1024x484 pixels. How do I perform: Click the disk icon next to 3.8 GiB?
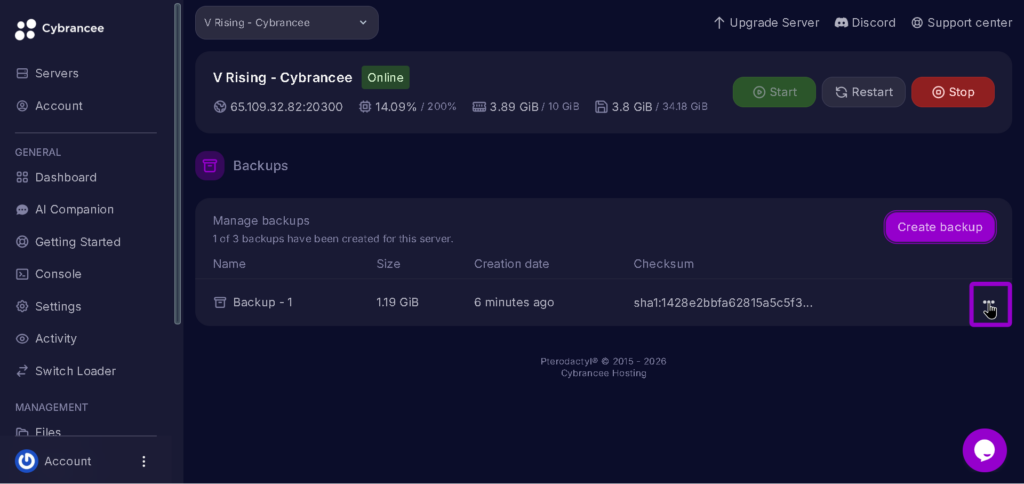tap(601, 106)
